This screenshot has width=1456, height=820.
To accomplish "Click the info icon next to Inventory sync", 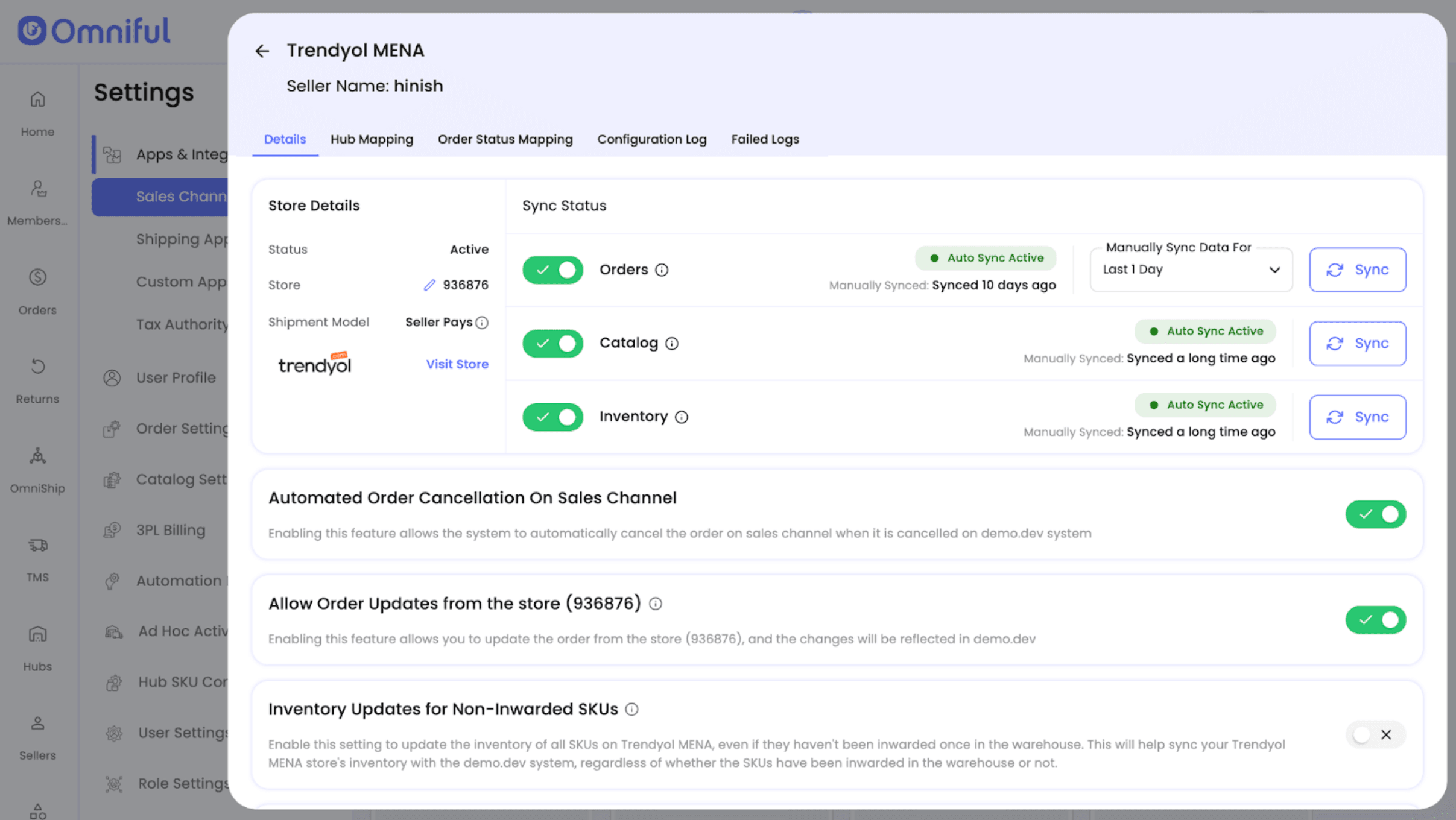I will 682,417.
